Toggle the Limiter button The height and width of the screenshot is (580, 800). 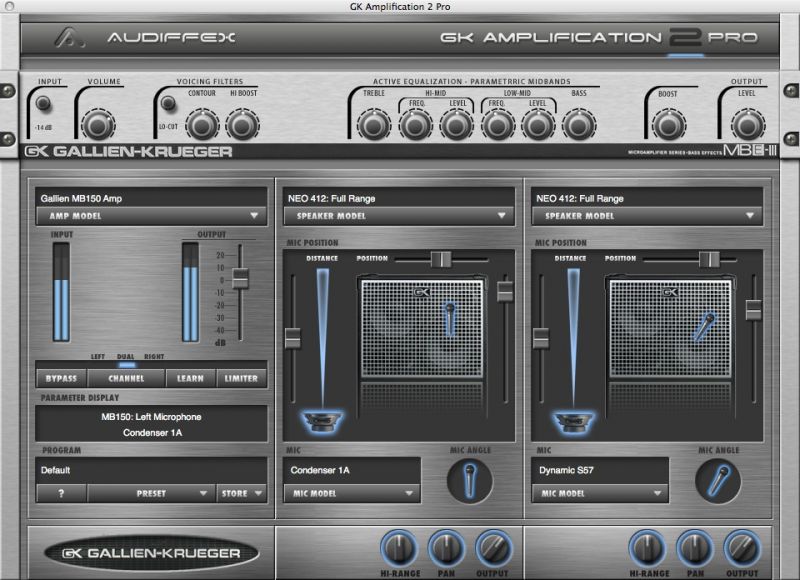241,379
